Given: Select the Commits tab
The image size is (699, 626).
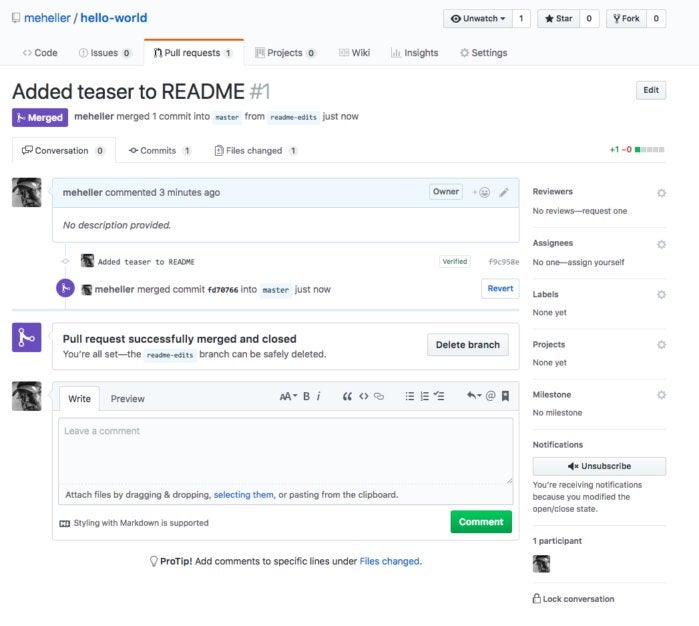Looking at the screenshot, I should pyautogui.click(x=160, y=151).
